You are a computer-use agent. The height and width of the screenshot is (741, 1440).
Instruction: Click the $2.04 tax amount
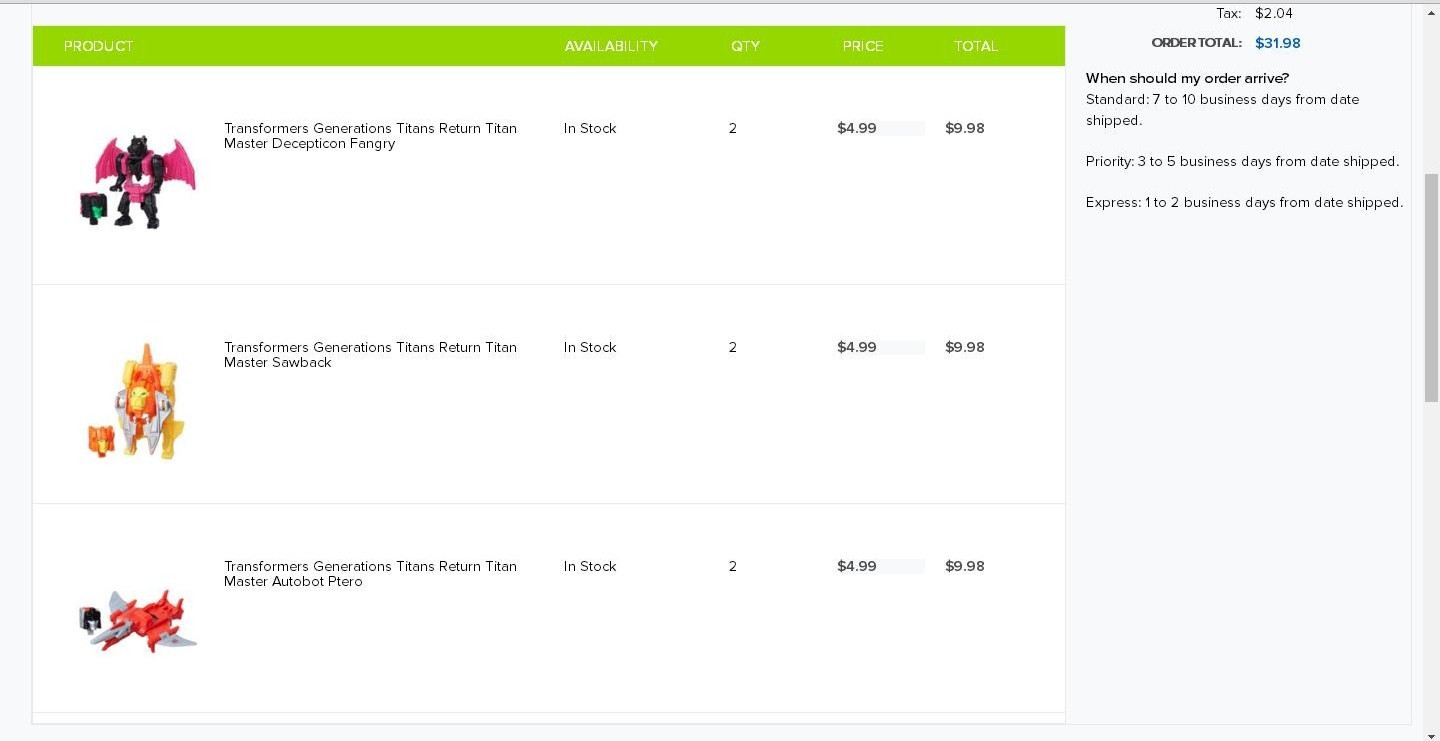click(x=1274, y=13)
